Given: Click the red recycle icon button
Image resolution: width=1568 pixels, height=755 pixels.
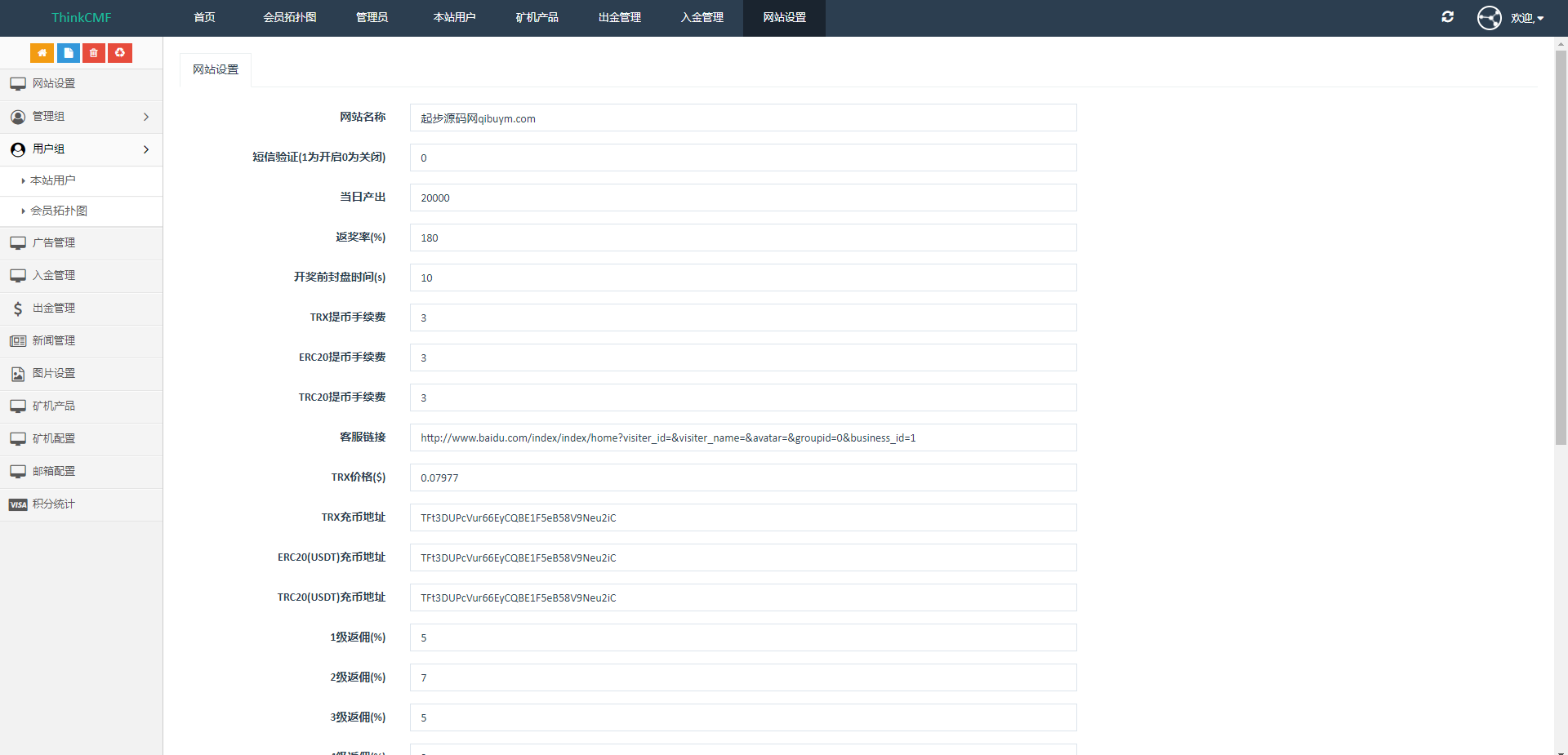Looking at the screenshot, I should point(120,53).
